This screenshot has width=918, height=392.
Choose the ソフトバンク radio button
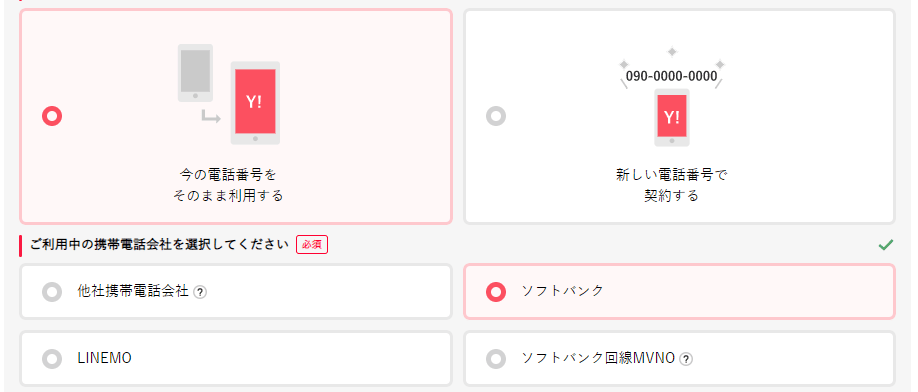(x=496, y=291)
